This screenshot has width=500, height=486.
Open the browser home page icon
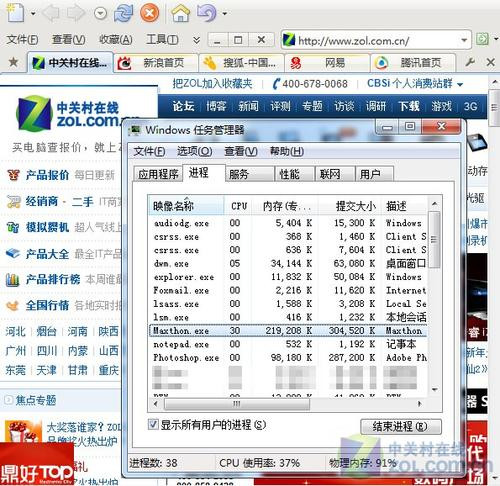point(180,13)
